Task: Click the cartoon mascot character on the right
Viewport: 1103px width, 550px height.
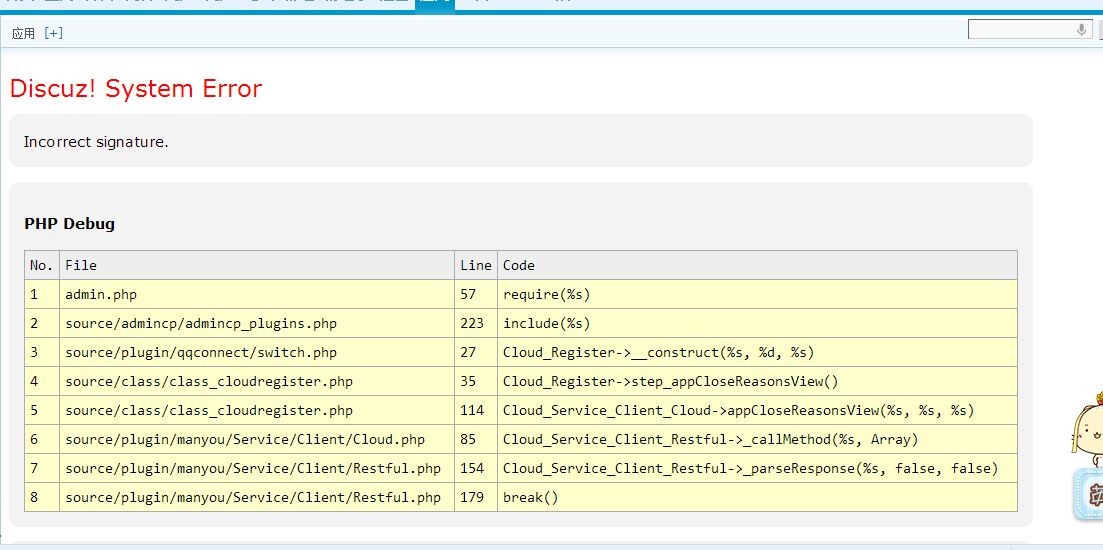Action: pyautogui.click(x=1086, y=432)
